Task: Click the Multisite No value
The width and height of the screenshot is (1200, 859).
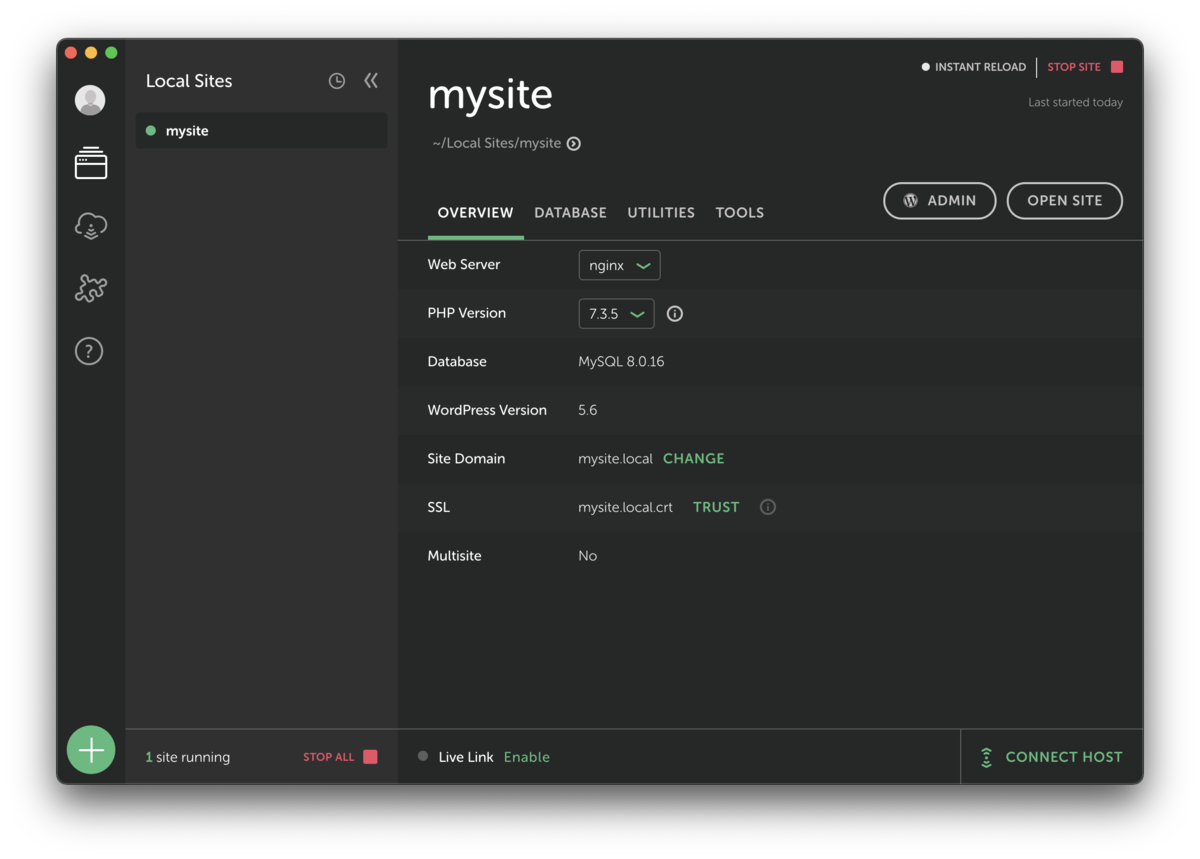Action: (587, 556)
